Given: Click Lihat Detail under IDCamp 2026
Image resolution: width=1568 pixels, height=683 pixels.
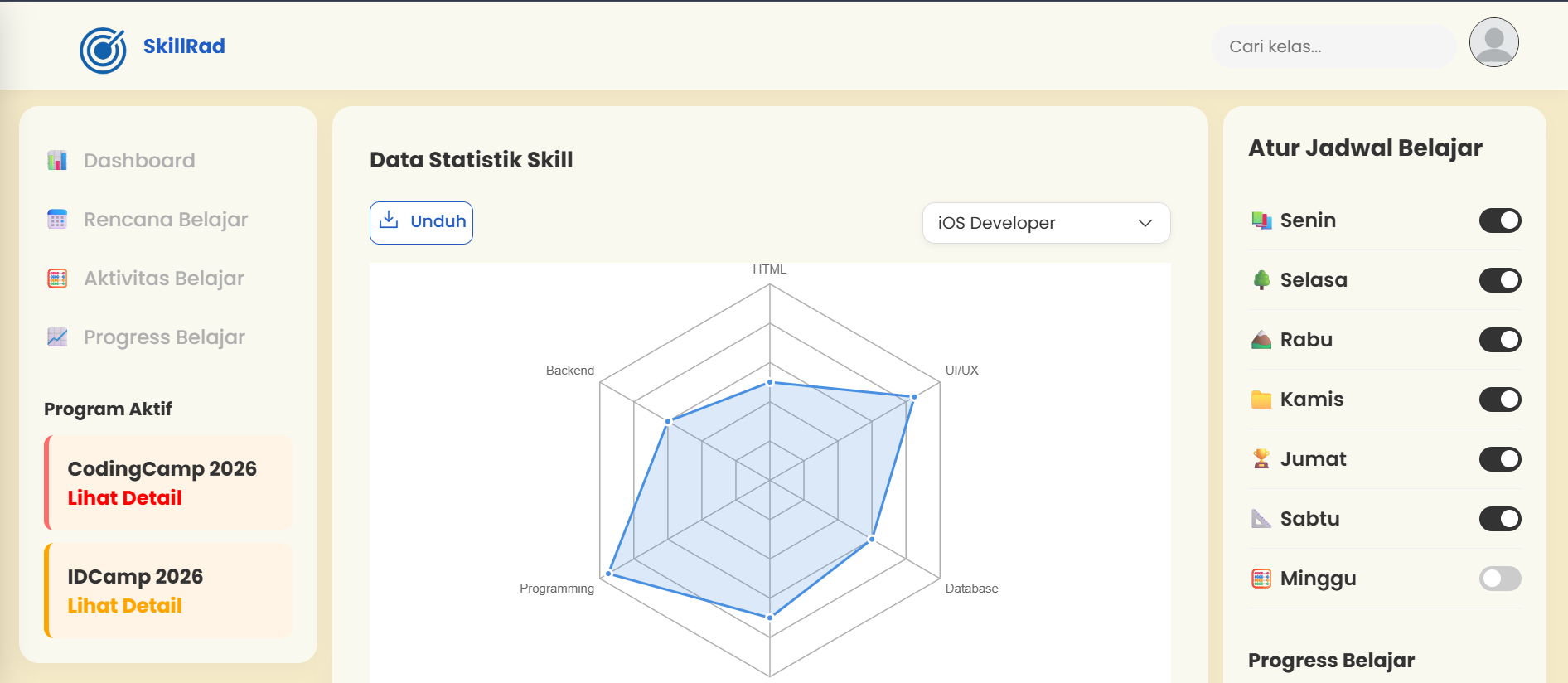Looking at the screenshot, I should point(123,605).
